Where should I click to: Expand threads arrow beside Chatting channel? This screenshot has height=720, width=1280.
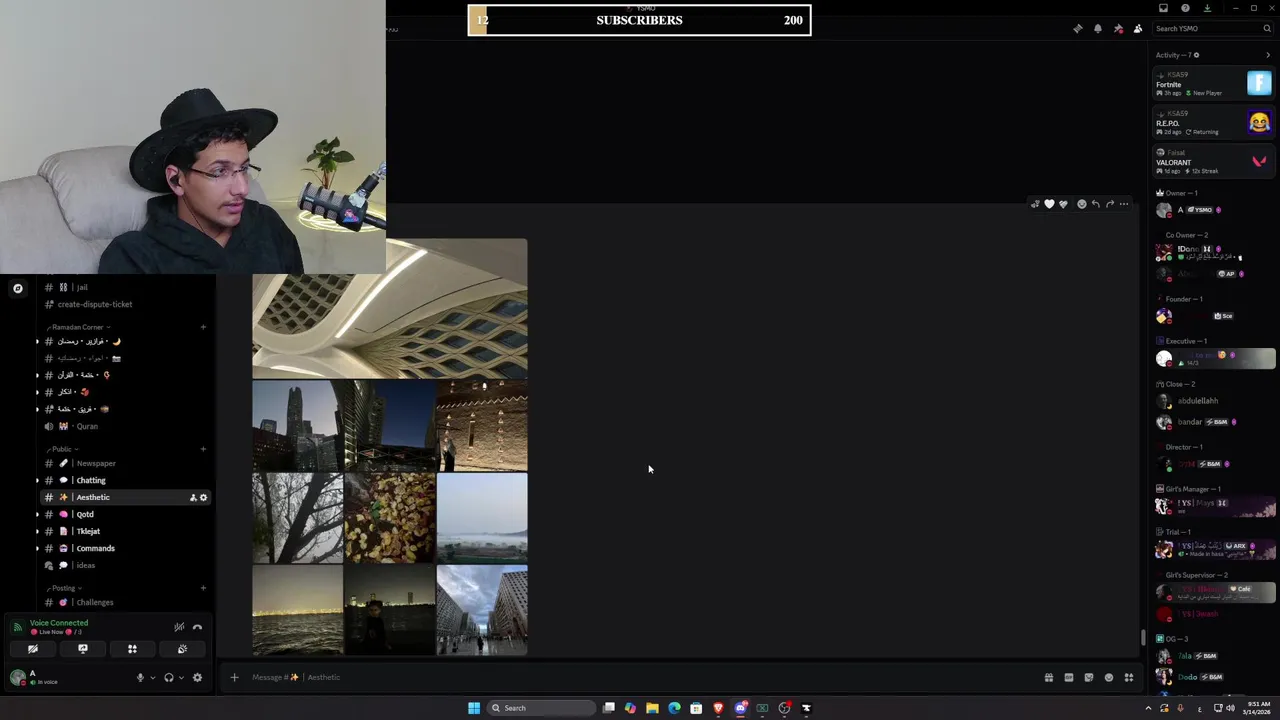pyautogui.click(x=37, y=480)
